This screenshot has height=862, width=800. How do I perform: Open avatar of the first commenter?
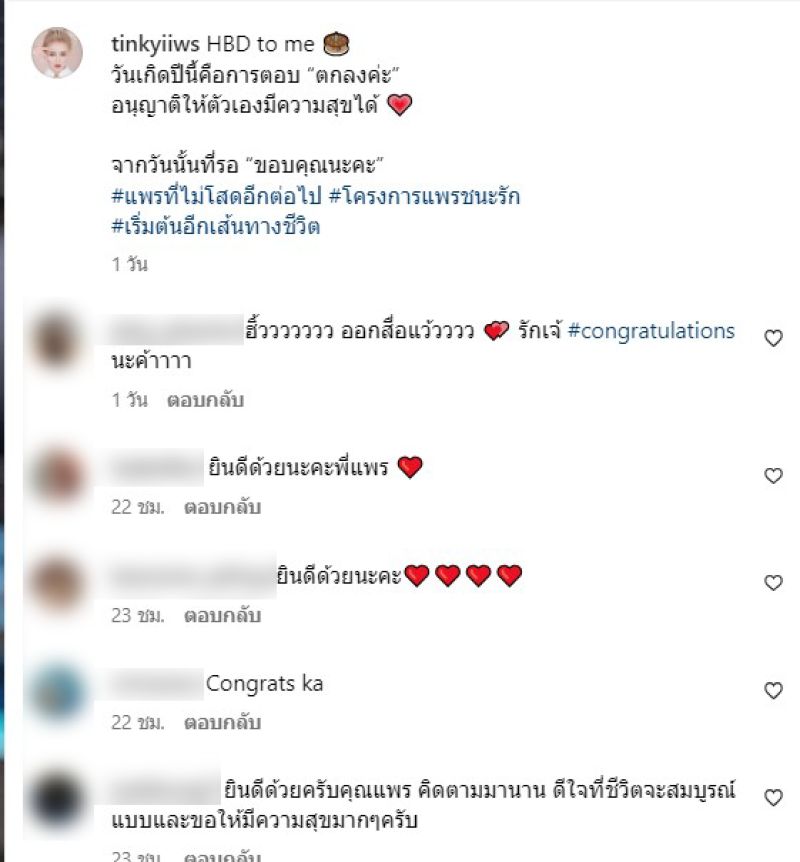(x=57, y=339)
